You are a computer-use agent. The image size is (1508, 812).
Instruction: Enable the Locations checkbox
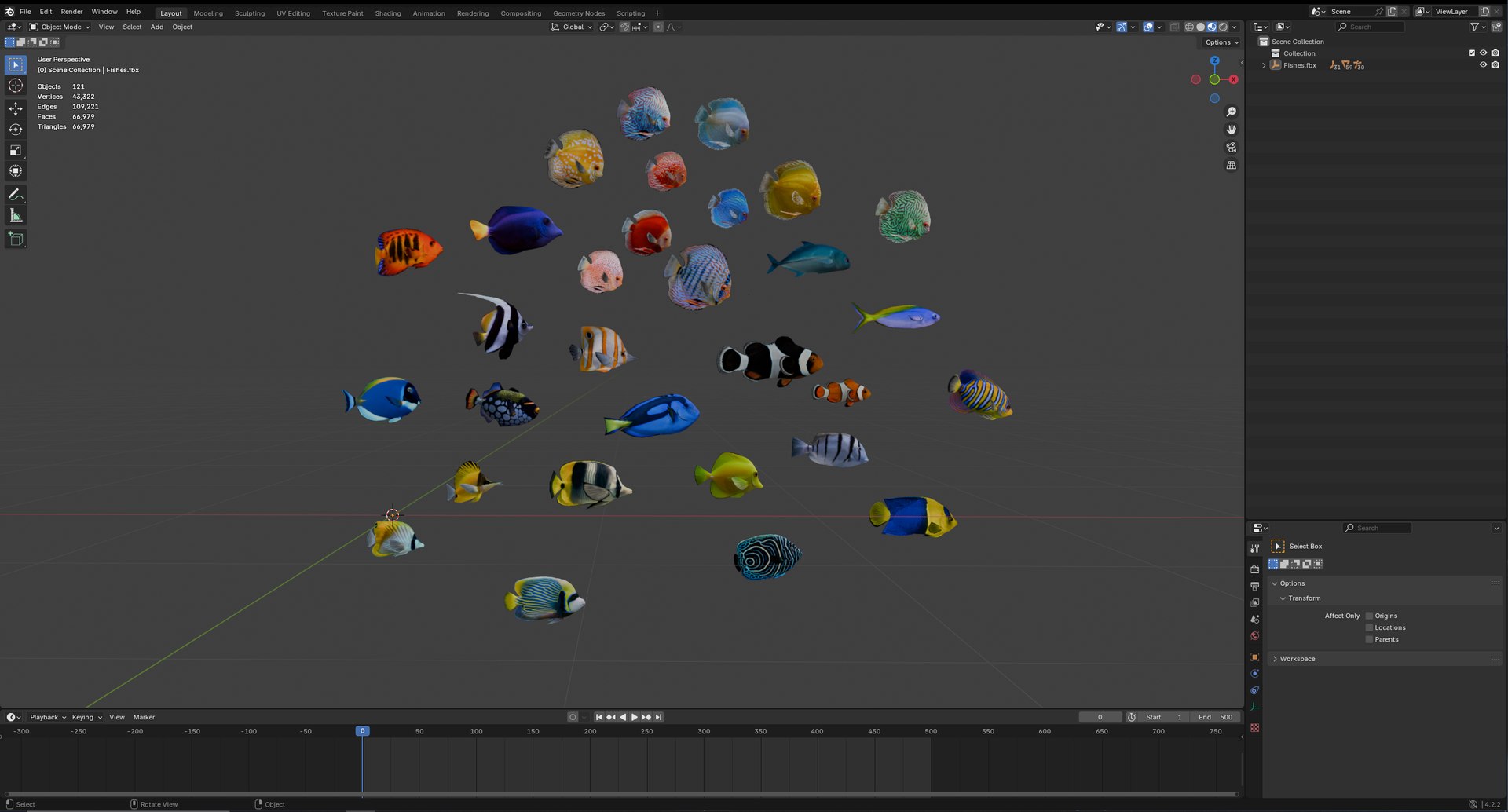click(1369, 627)
